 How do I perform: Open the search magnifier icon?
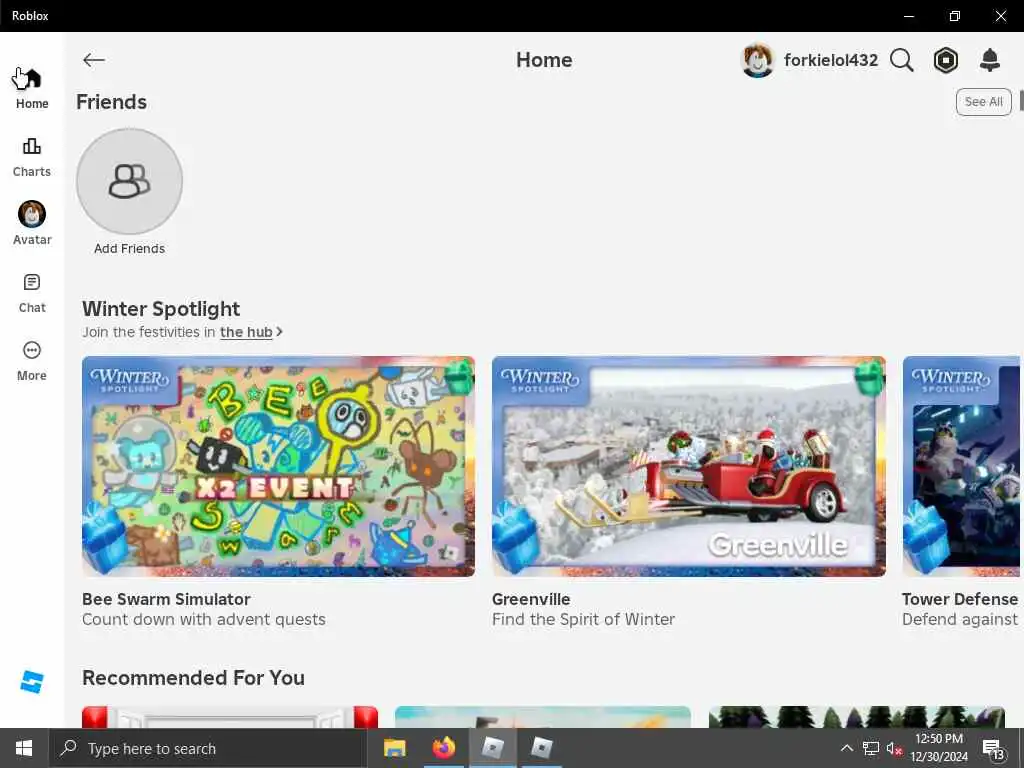(x=901, y=60)
